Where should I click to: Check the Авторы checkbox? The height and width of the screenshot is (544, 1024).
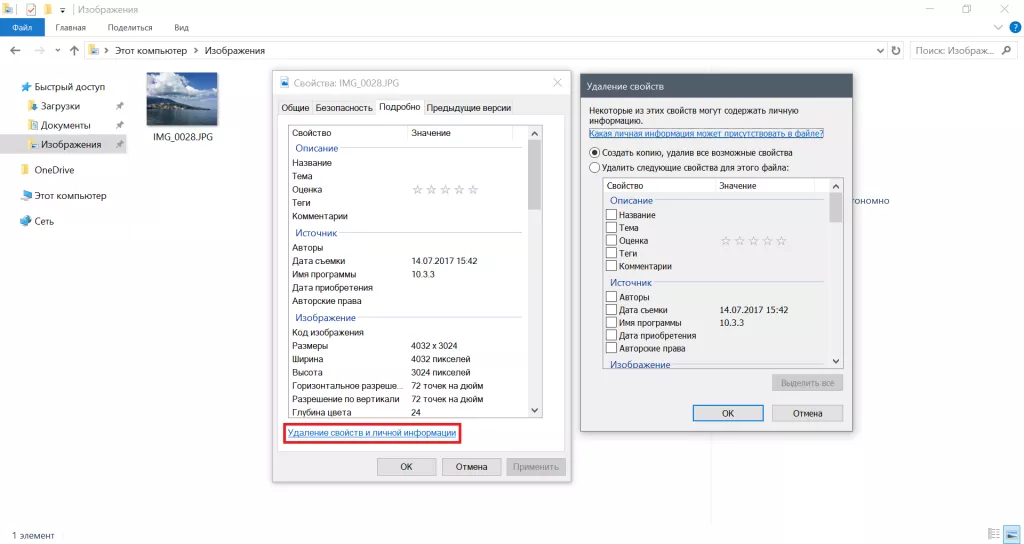click(611, 297)
